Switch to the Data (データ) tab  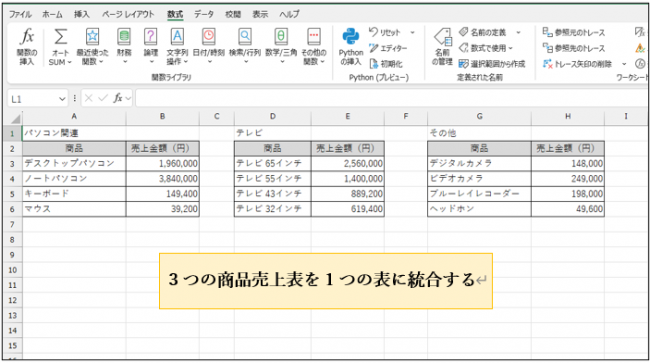[x=204, y=14]
